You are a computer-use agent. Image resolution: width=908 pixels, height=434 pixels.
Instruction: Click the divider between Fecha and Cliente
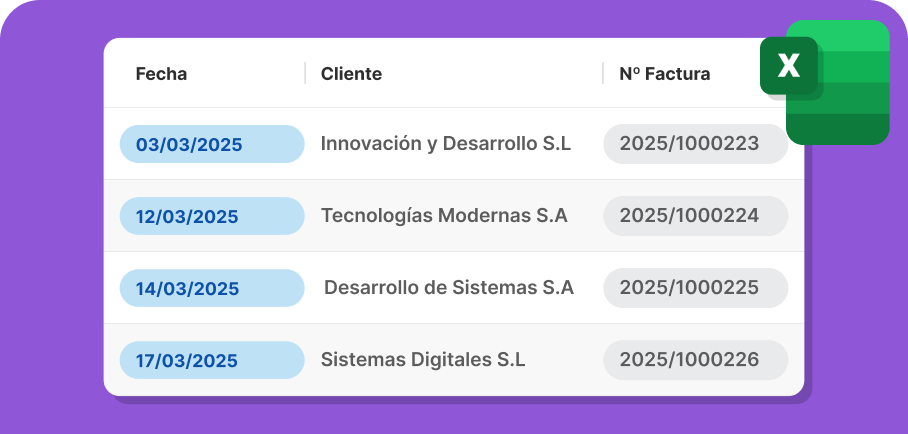(305, 73)
